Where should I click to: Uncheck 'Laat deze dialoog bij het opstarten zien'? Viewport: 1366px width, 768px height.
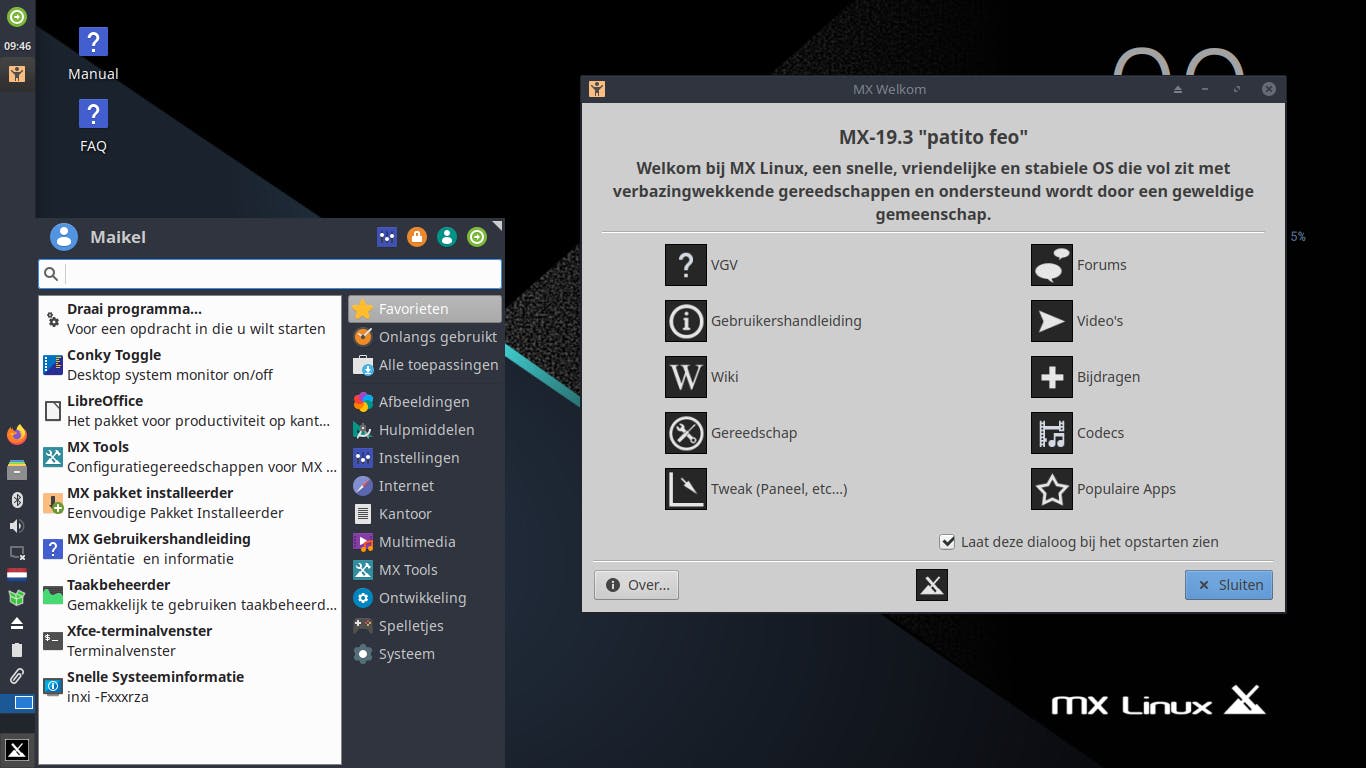948,542
